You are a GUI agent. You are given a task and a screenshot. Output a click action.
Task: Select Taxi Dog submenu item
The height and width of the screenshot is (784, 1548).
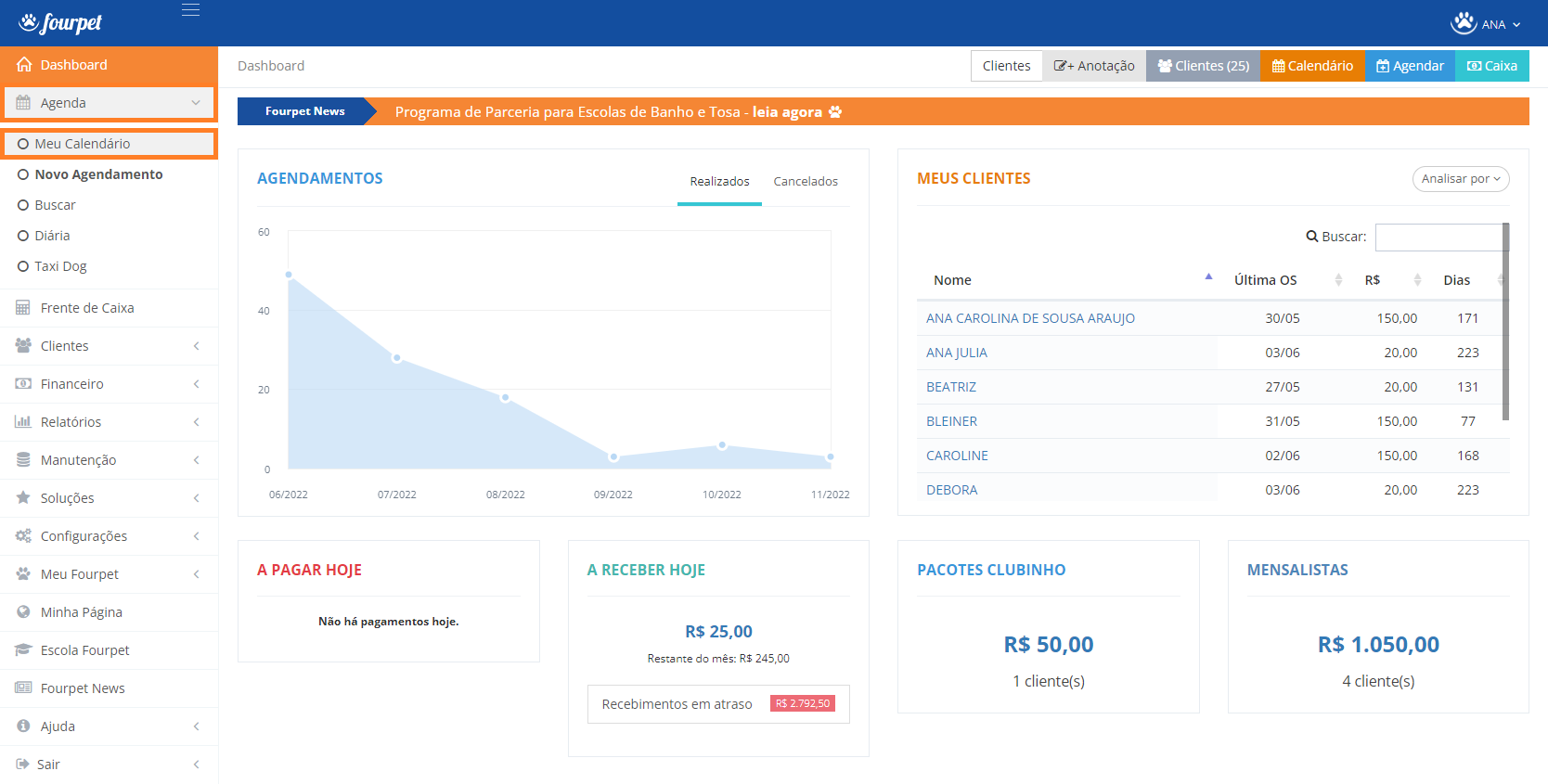tap(60, 266)
